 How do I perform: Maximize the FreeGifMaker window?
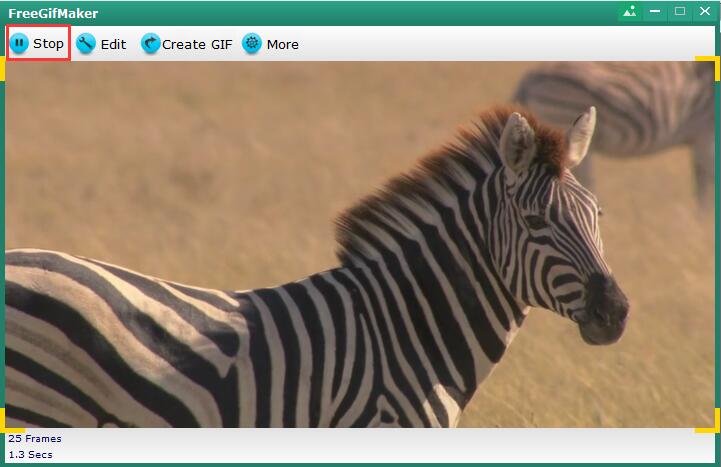680,11
